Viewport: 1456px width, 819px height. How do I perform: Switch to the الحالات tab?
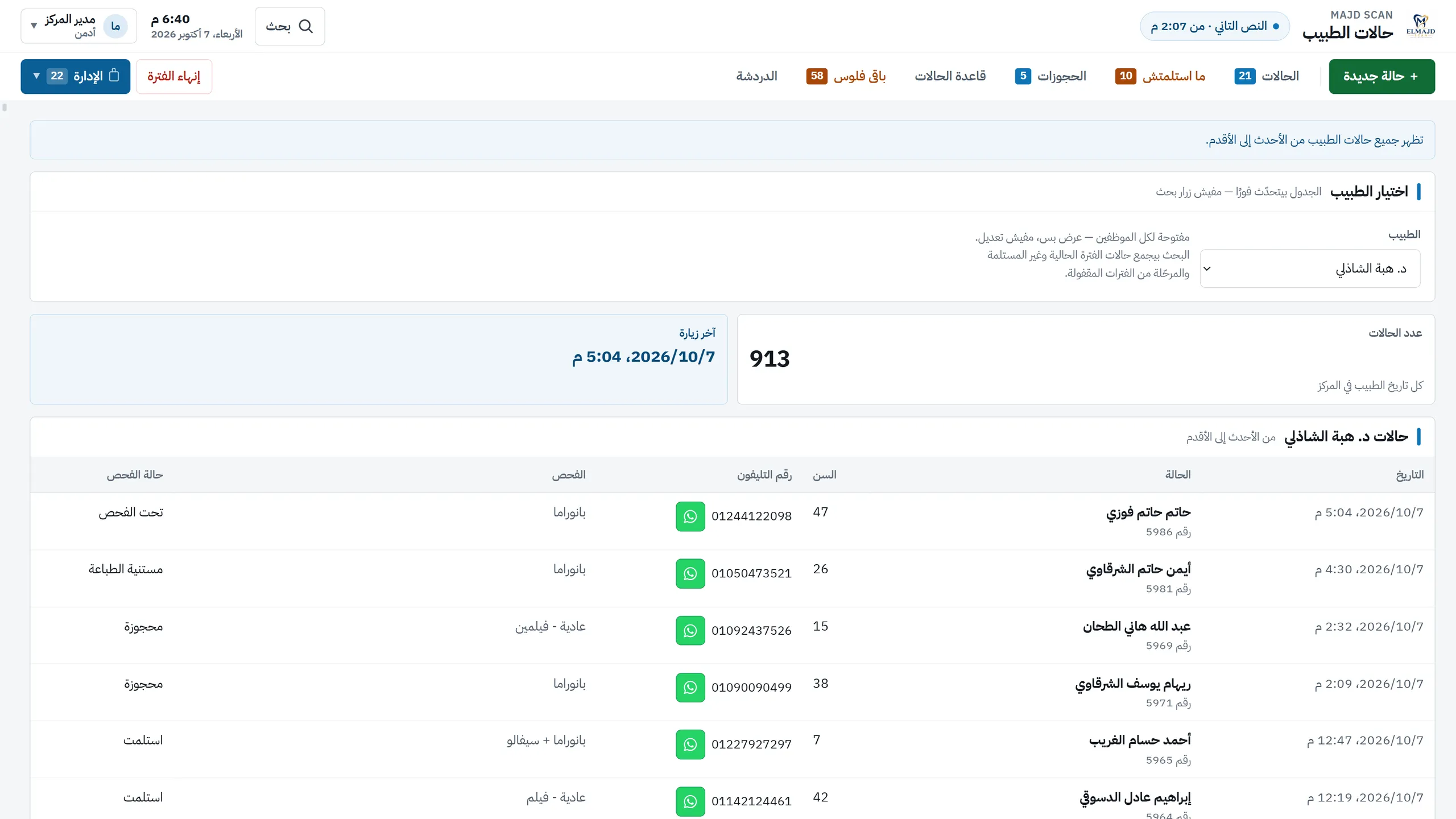(1267, 76)
